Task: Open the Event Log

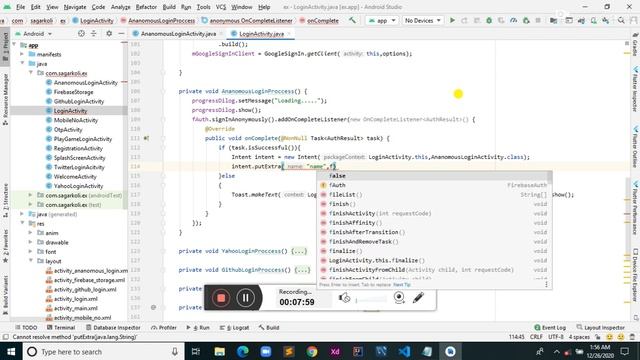Action: [x=550, y=328]
